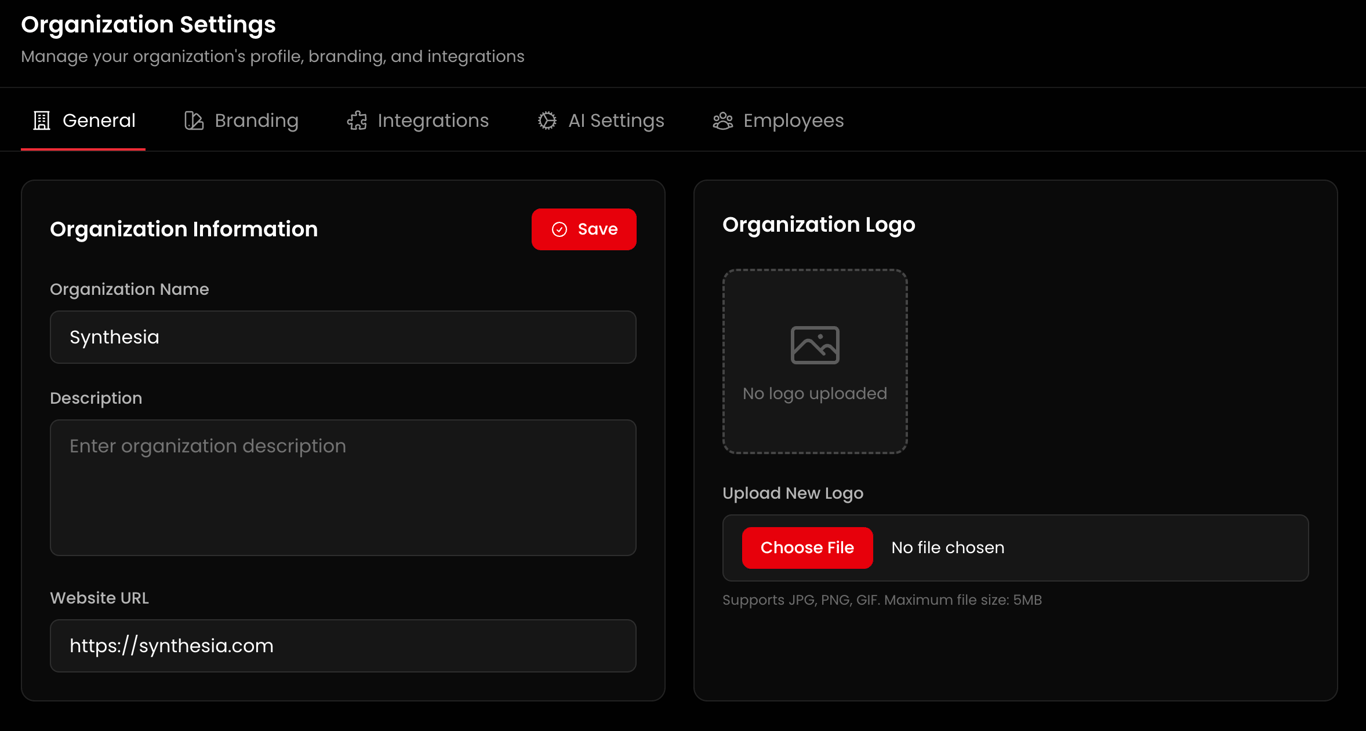Viewport: 1366px width, 731px height.
Task: Click the Branding tab's palette icon
Action: pos(194,121)
